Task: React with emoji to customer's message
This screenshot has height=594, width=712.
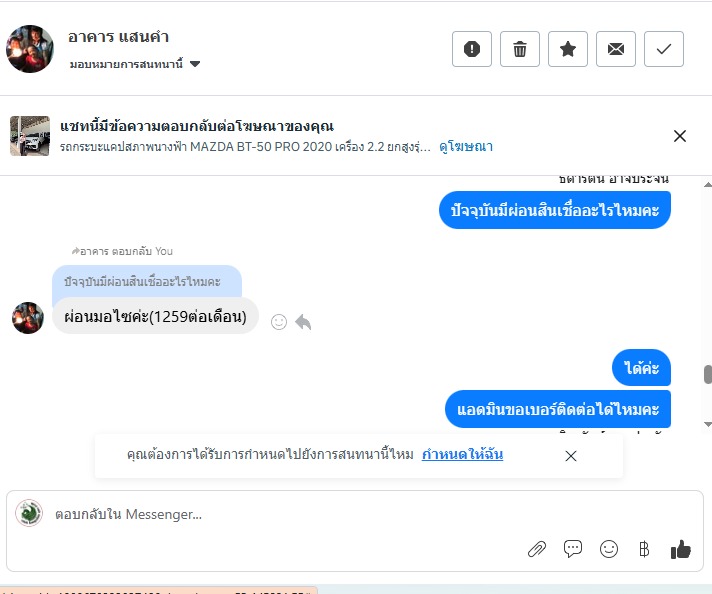Action: (x=279, y=322)
